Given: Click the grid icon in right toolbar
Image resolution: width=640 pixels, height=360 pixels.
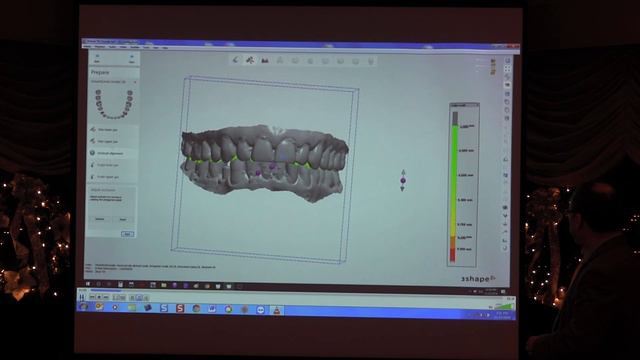Looking at the screenshot, I should (x=507, y=69).
